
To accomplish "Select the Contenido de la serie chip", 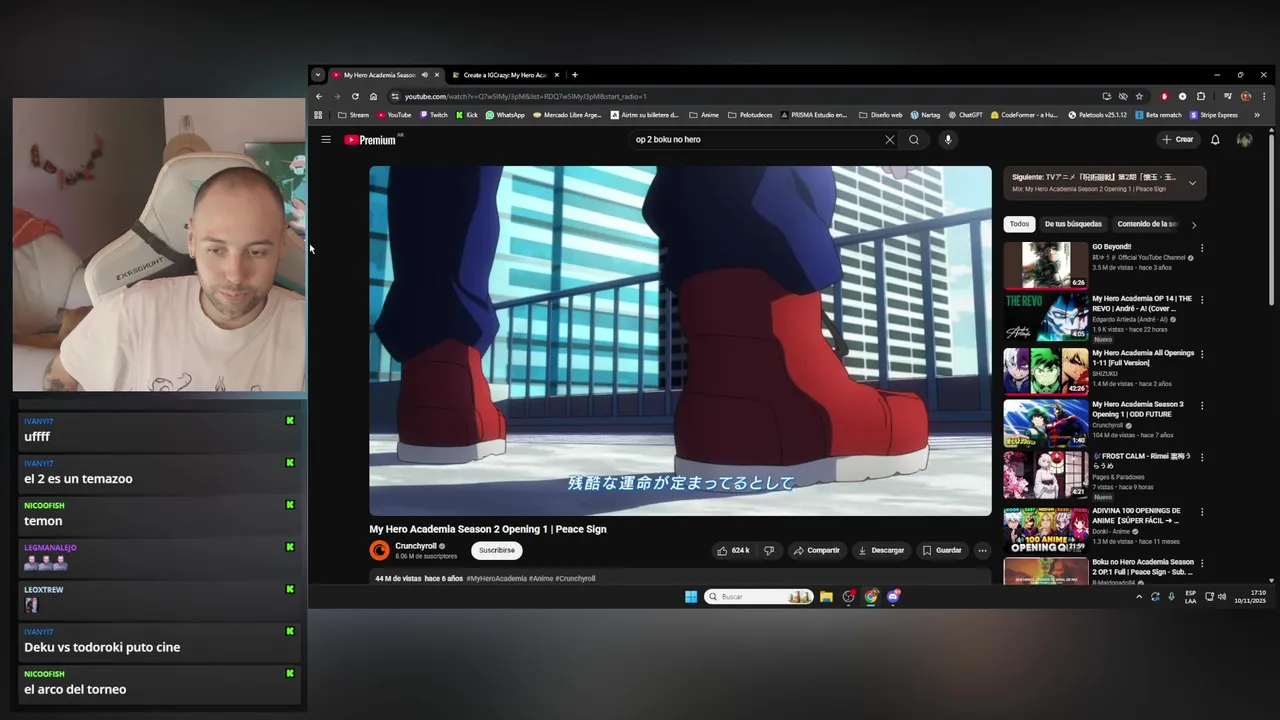I will click(1147, 224).
